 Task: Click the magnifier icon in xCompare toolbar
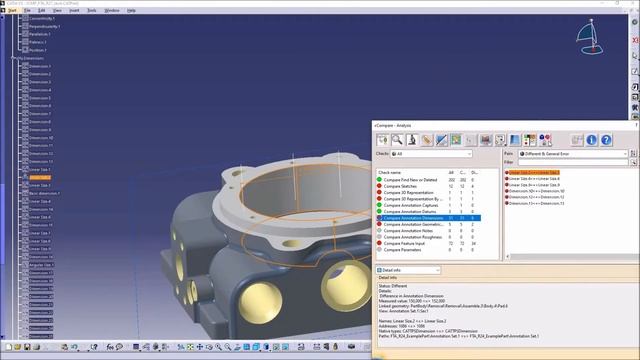[397, 140]
